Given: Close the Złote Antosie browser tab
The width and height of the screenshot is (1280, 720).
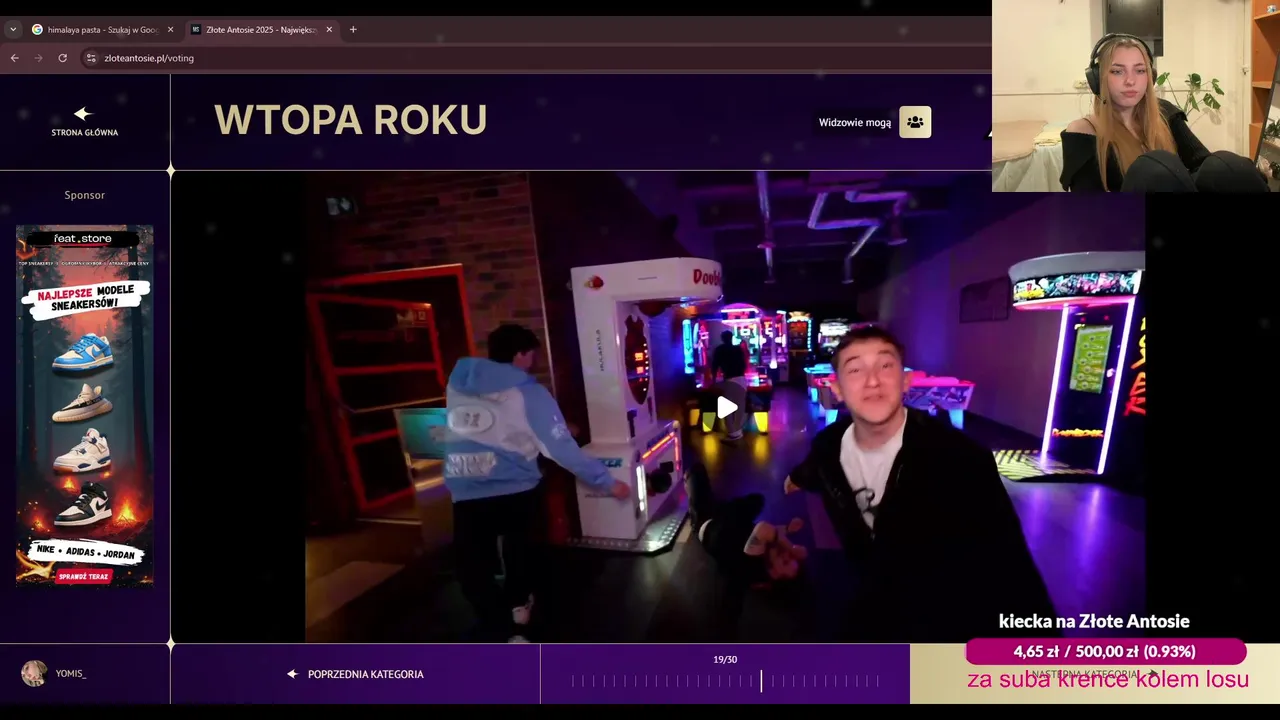Looking at the screenshot, I should (329, 30).
